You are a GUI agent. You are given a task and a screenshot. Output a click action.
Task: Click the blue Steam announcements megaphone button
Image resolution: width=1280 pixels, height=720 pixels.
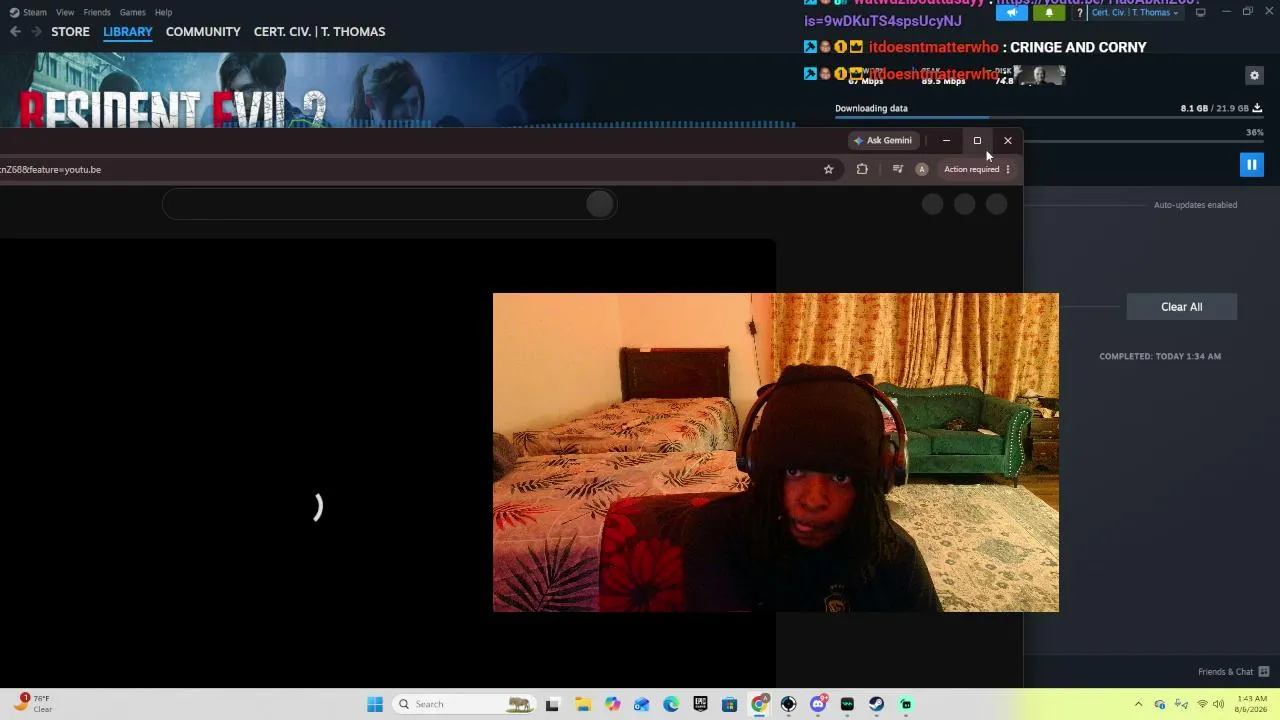(1012, 12)
